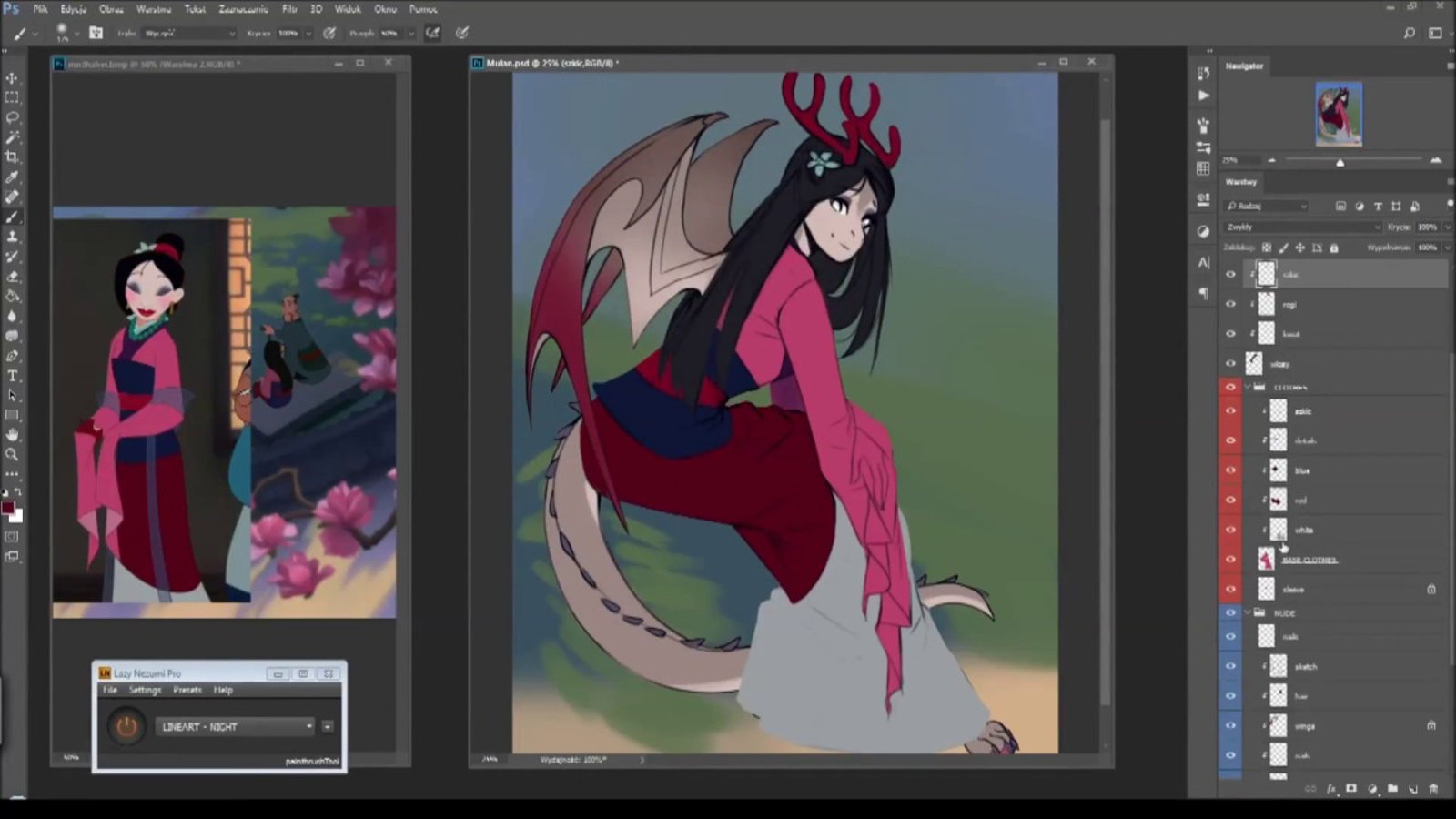Activate the Zoom magnifier tool
Viewport: 1456px width, 819px height.
tap(12, 454)
